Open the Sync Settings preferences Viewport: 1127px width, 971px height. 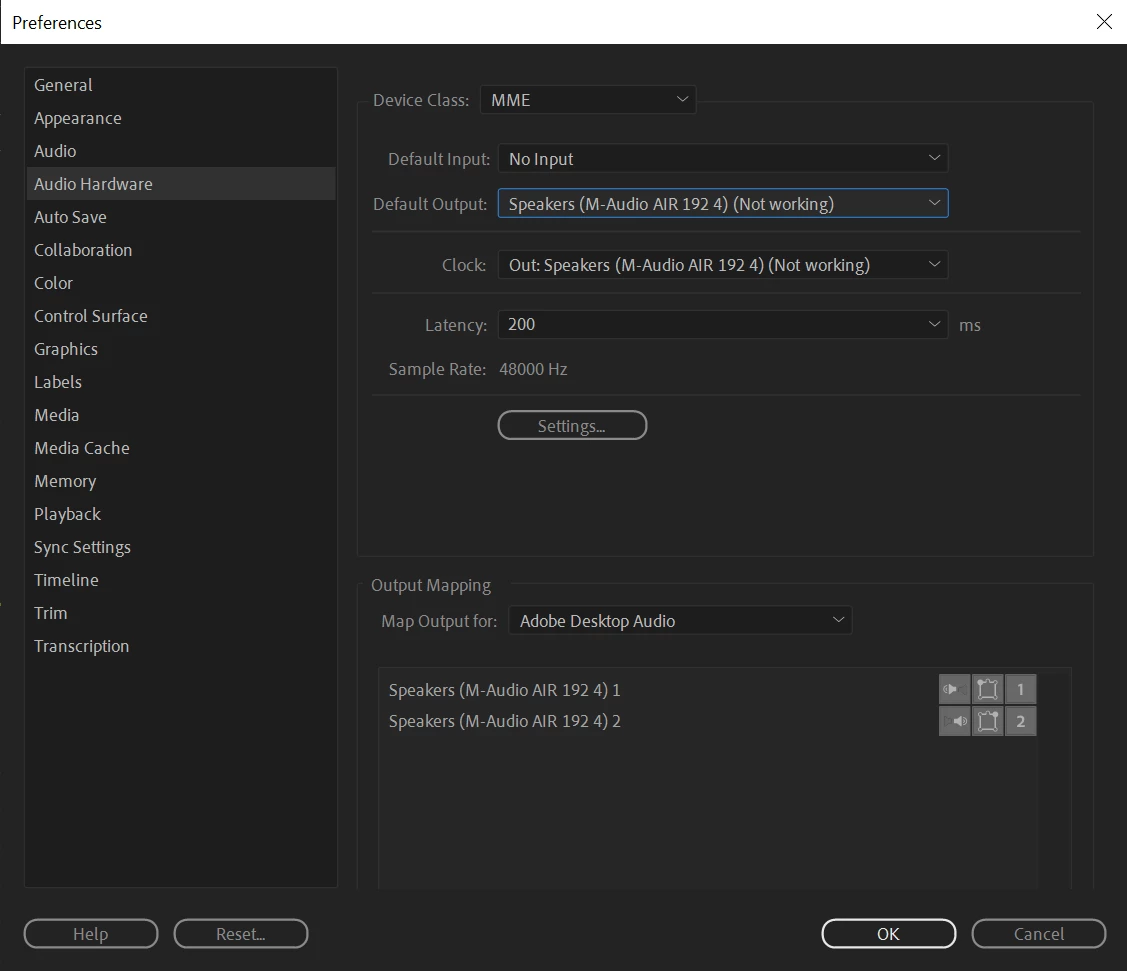(x=181, y=548)
